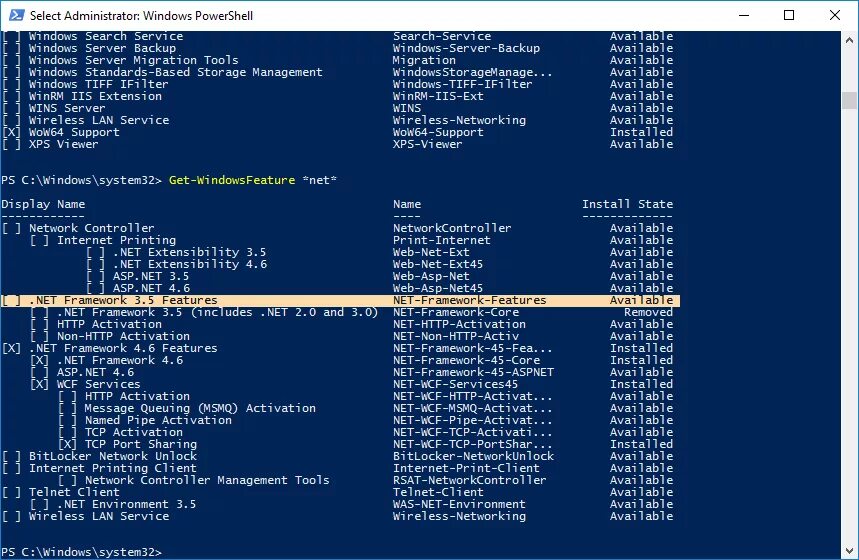Click the scrollbar up arrow
This screenshot has width=859, height=560.
pyautogui.click(x=849, y=39)
